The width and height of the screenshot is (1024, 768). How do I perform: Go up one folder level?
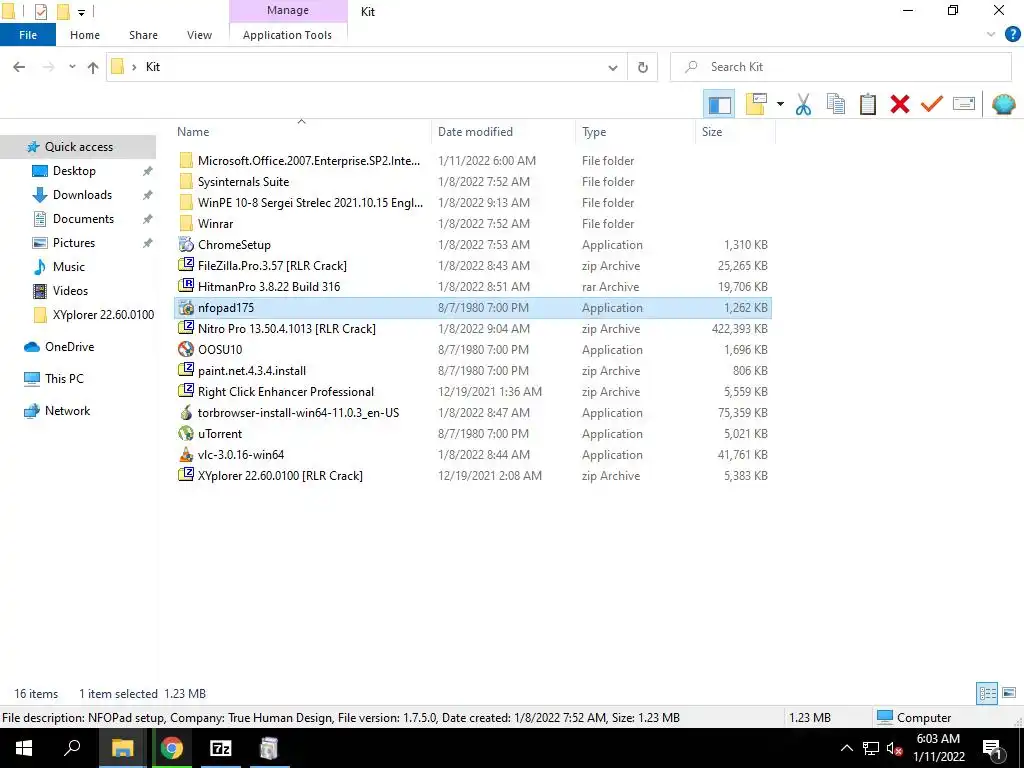pyautogui.click(x=93, y=67)
